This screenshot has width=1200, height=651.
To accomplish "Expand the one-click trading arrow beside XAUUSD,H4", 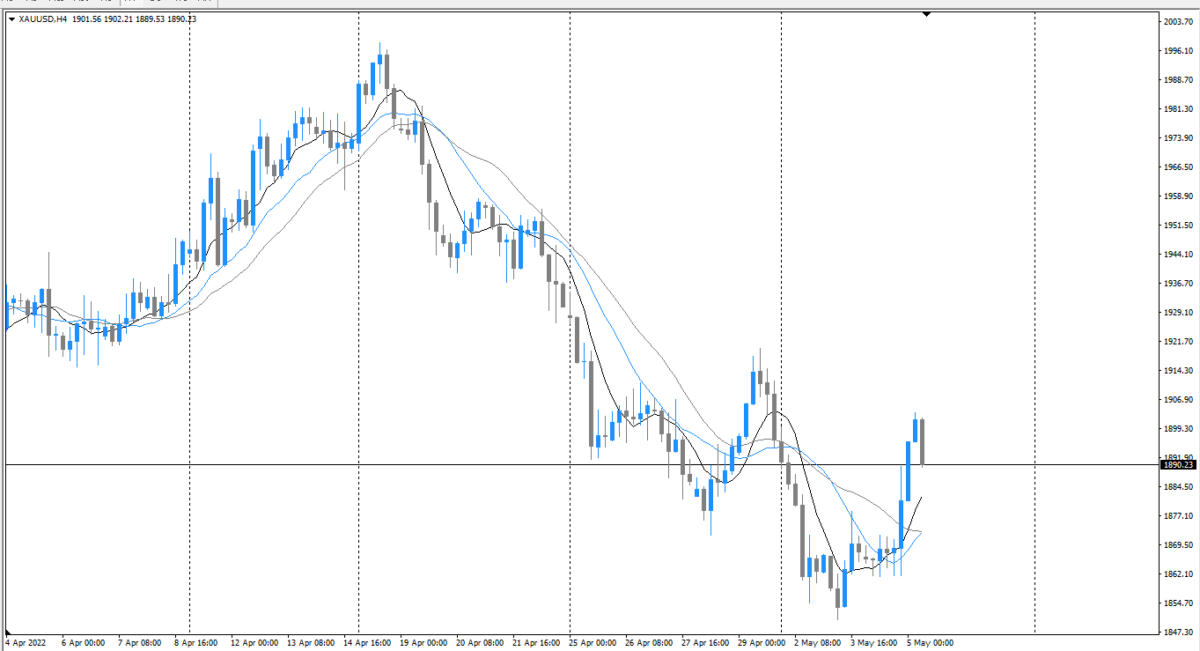I will 11,18.
